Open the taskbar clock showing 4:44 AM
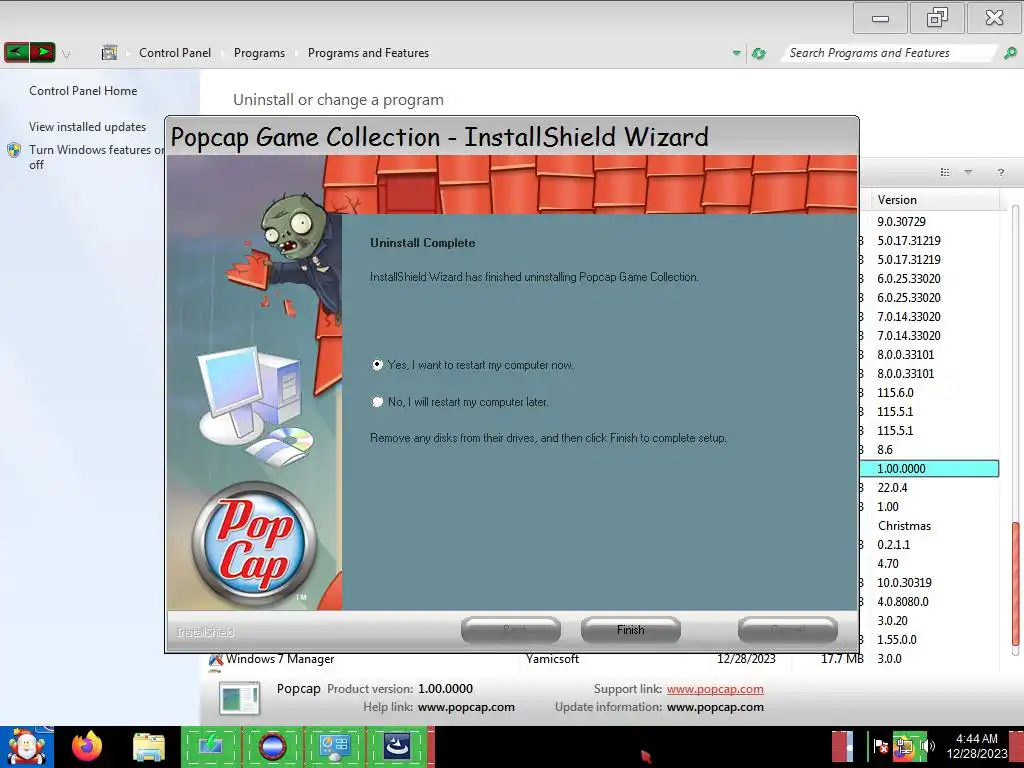This screenshot has height=768, width=1024. (x=977, y=746)
